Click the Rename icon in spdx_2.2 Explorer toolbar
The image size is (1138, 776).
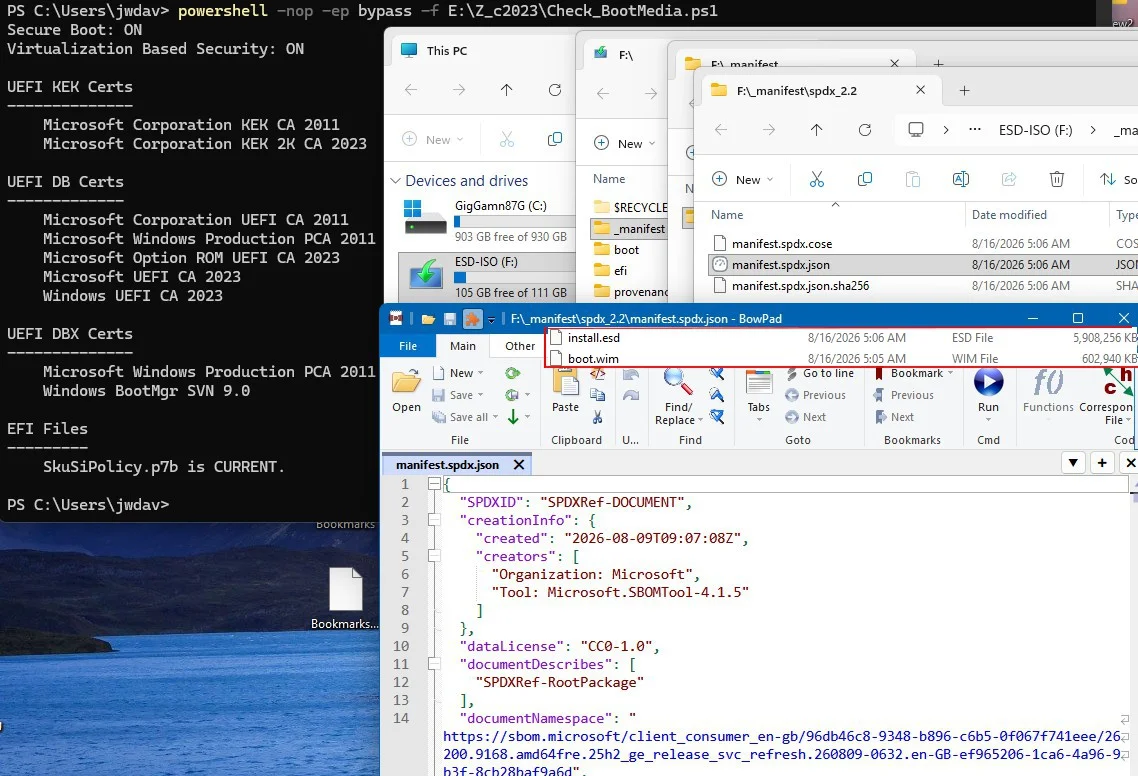click(x=960, y=179)
